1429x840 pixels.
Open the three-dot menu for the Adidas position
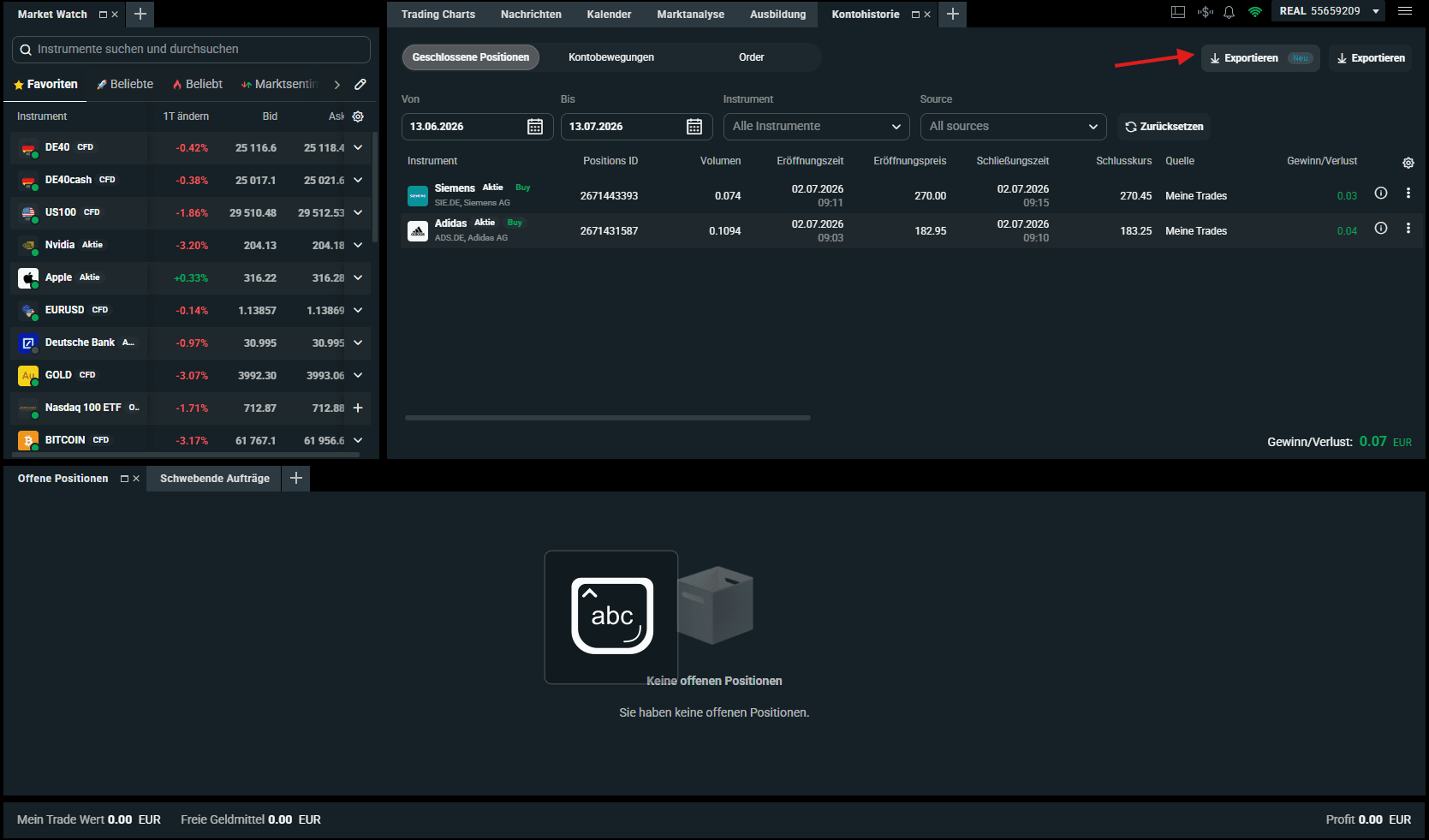click(x=1408, y=229)
